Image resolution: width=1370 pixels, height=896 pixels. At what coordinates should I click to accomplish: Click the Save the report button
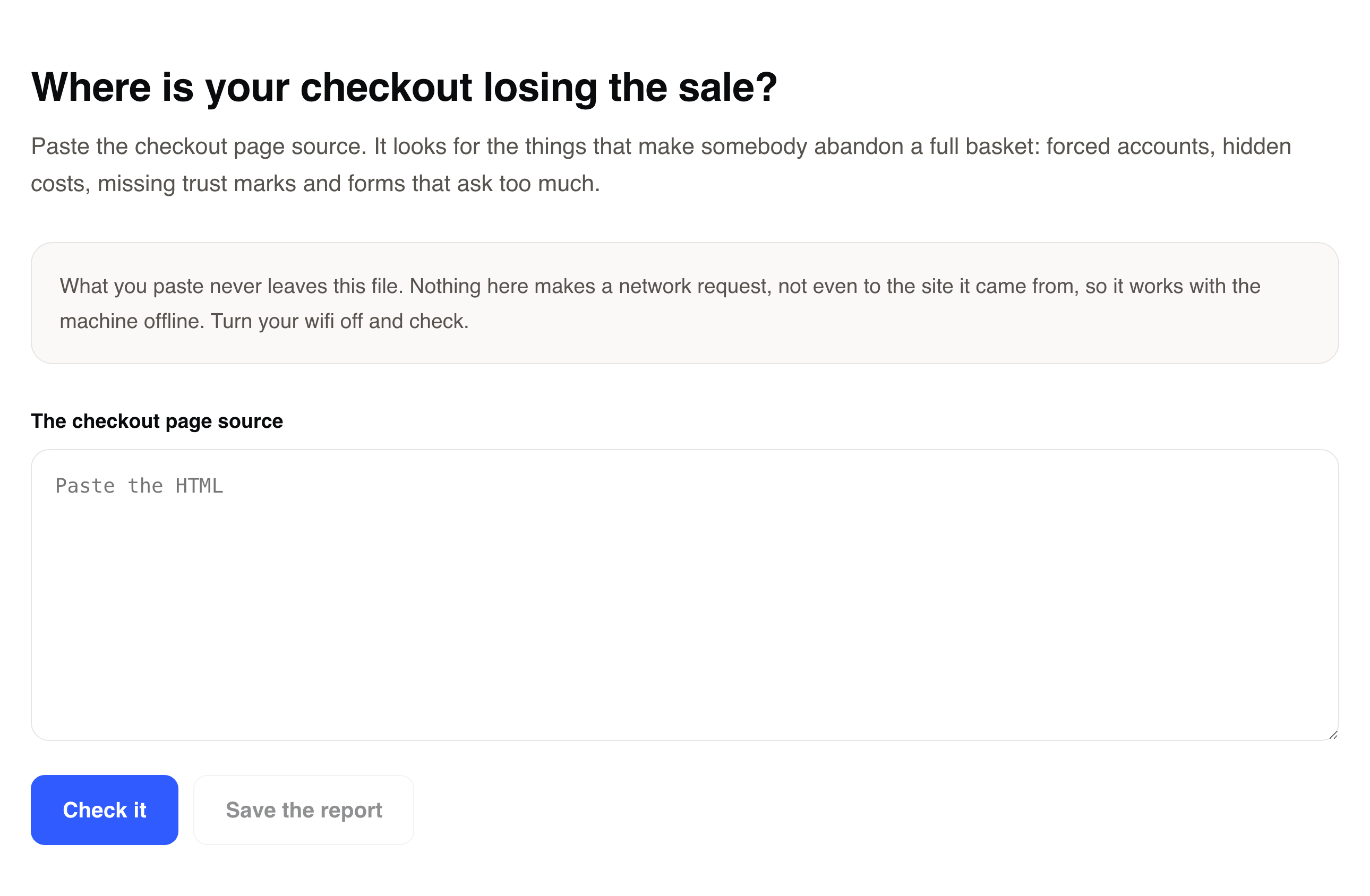[x=303, y=809]
